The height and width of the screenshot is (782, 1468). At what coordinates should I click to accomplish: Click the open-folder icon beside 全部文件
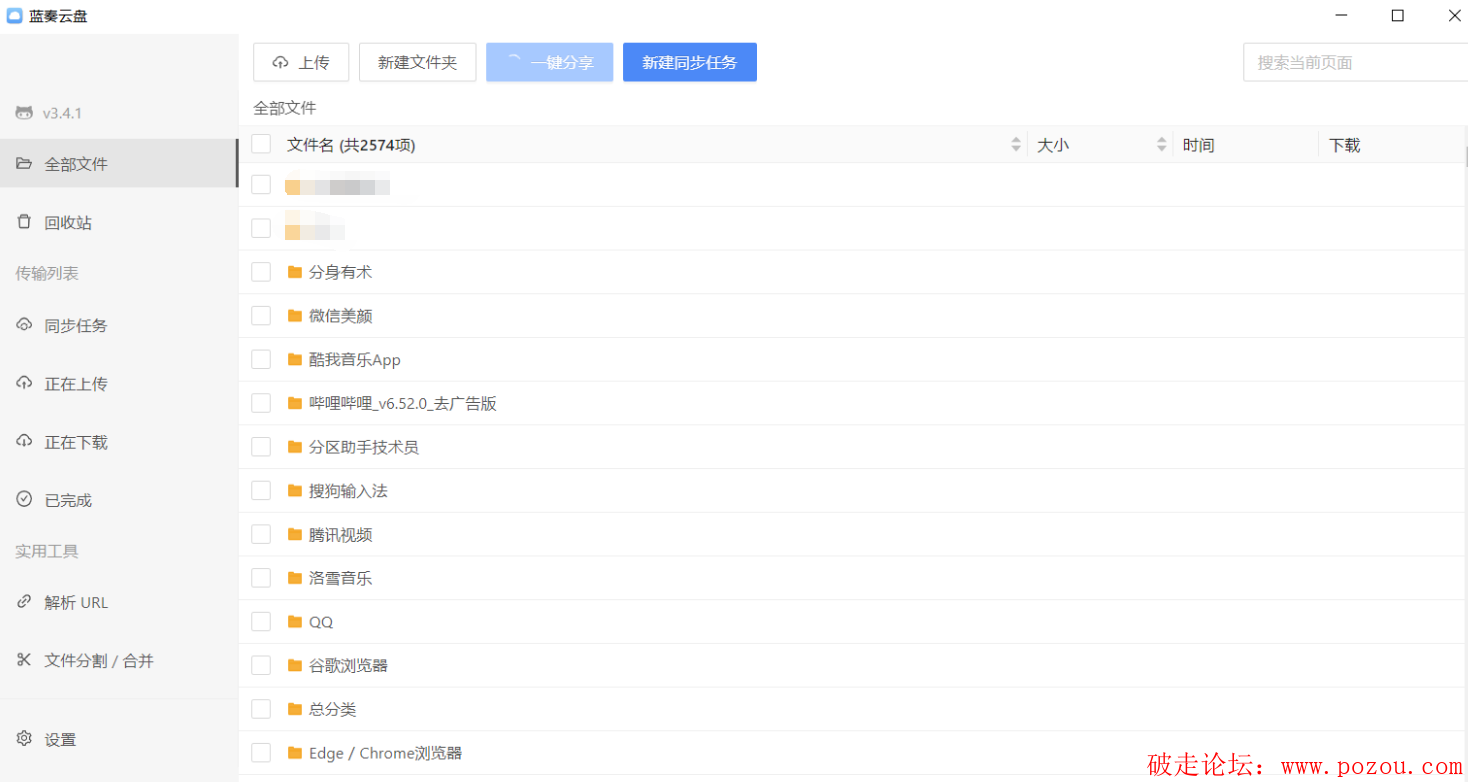[24, 164]
